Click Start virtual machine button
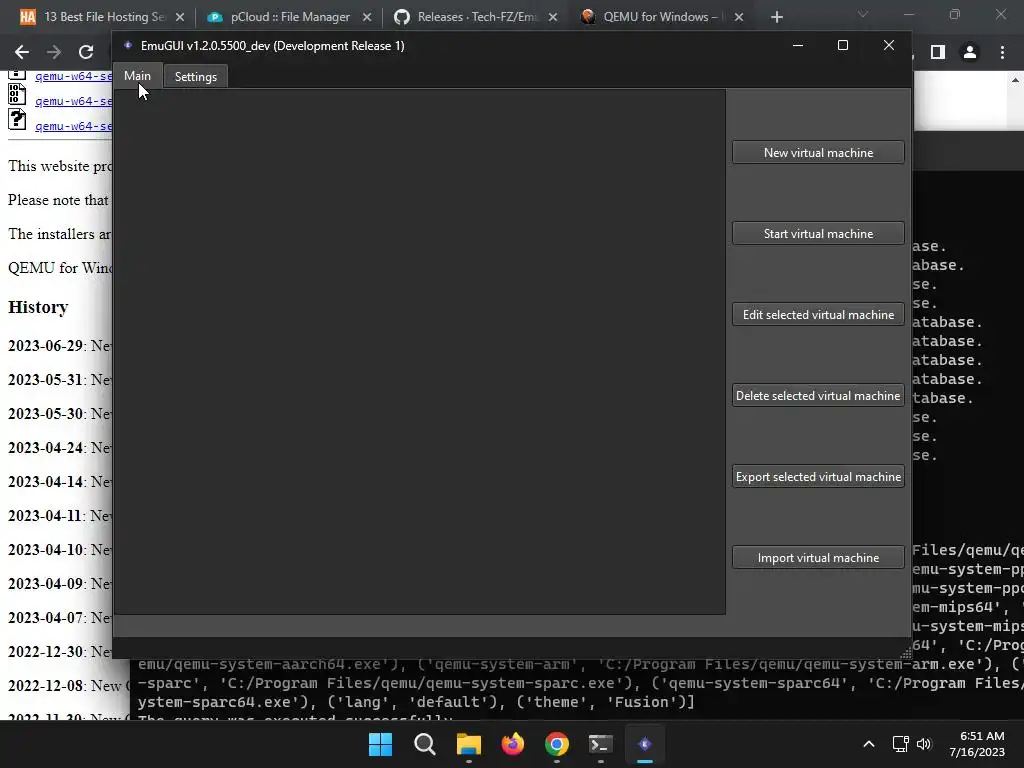 pyautogui.click(x=818, y=233)
